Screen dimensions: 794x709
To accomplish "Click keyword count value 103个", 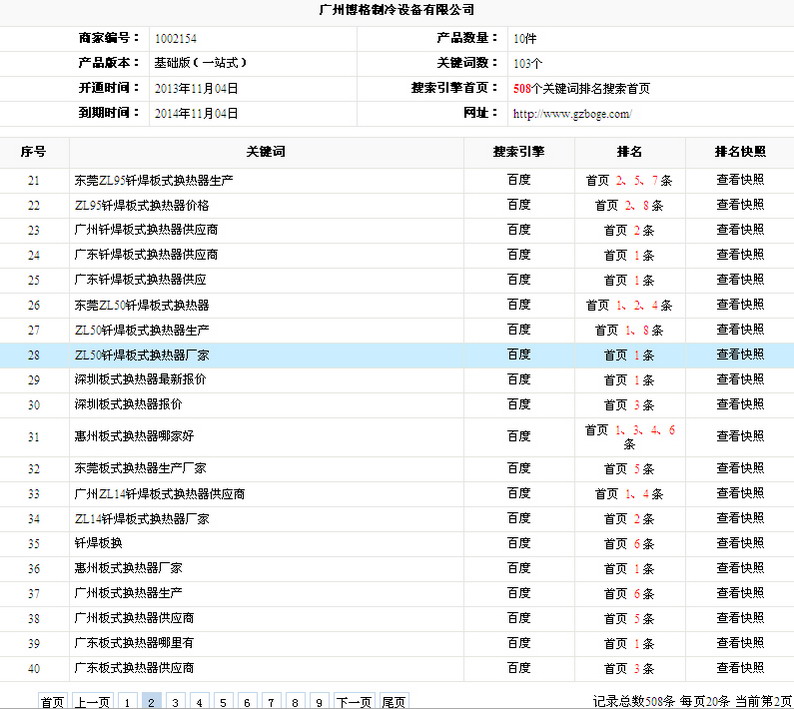I will tap(528, 64).
